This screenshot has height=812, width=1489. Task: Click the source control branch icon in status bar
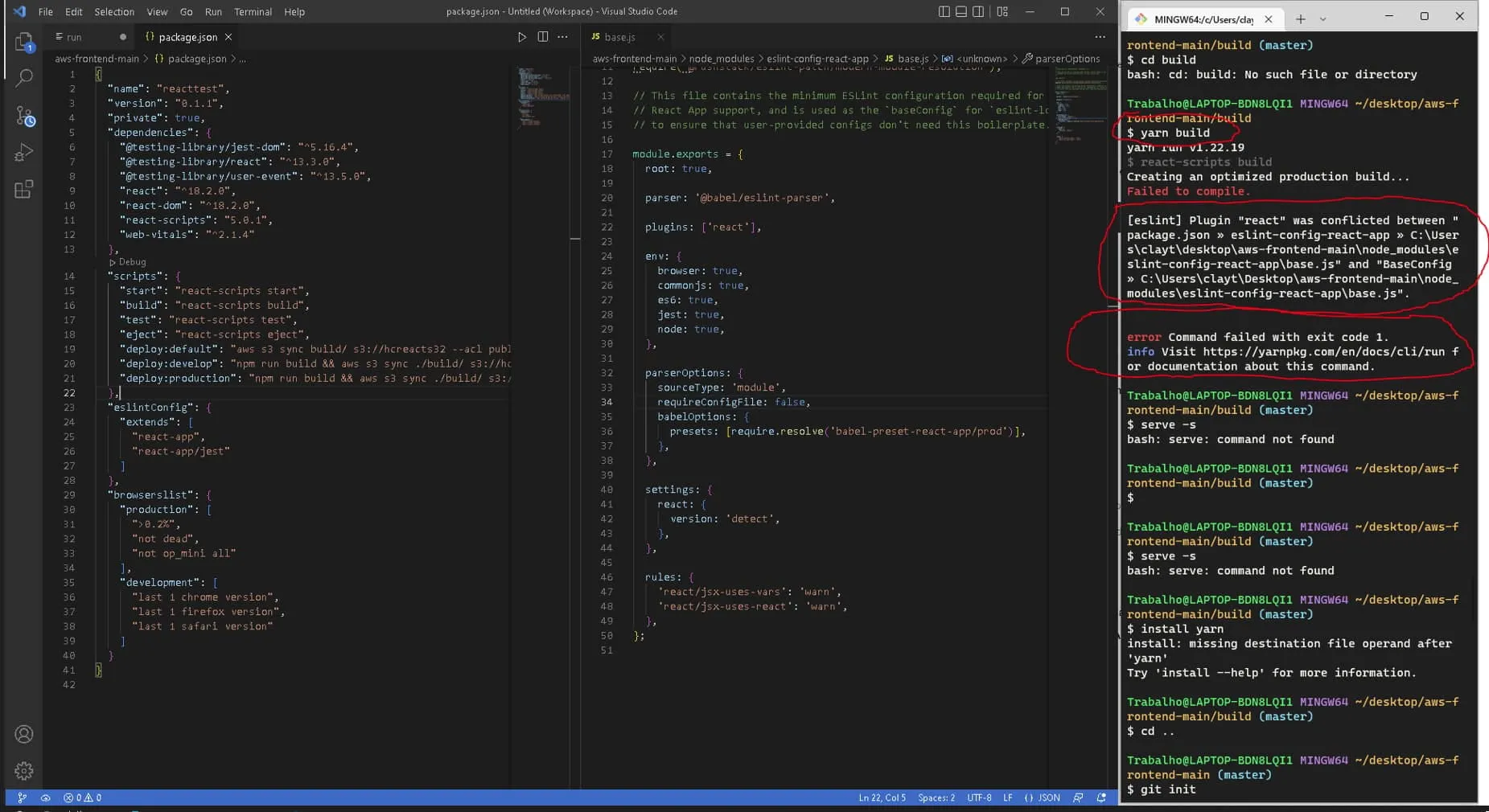pyautogui.click(x=22, y=798)
